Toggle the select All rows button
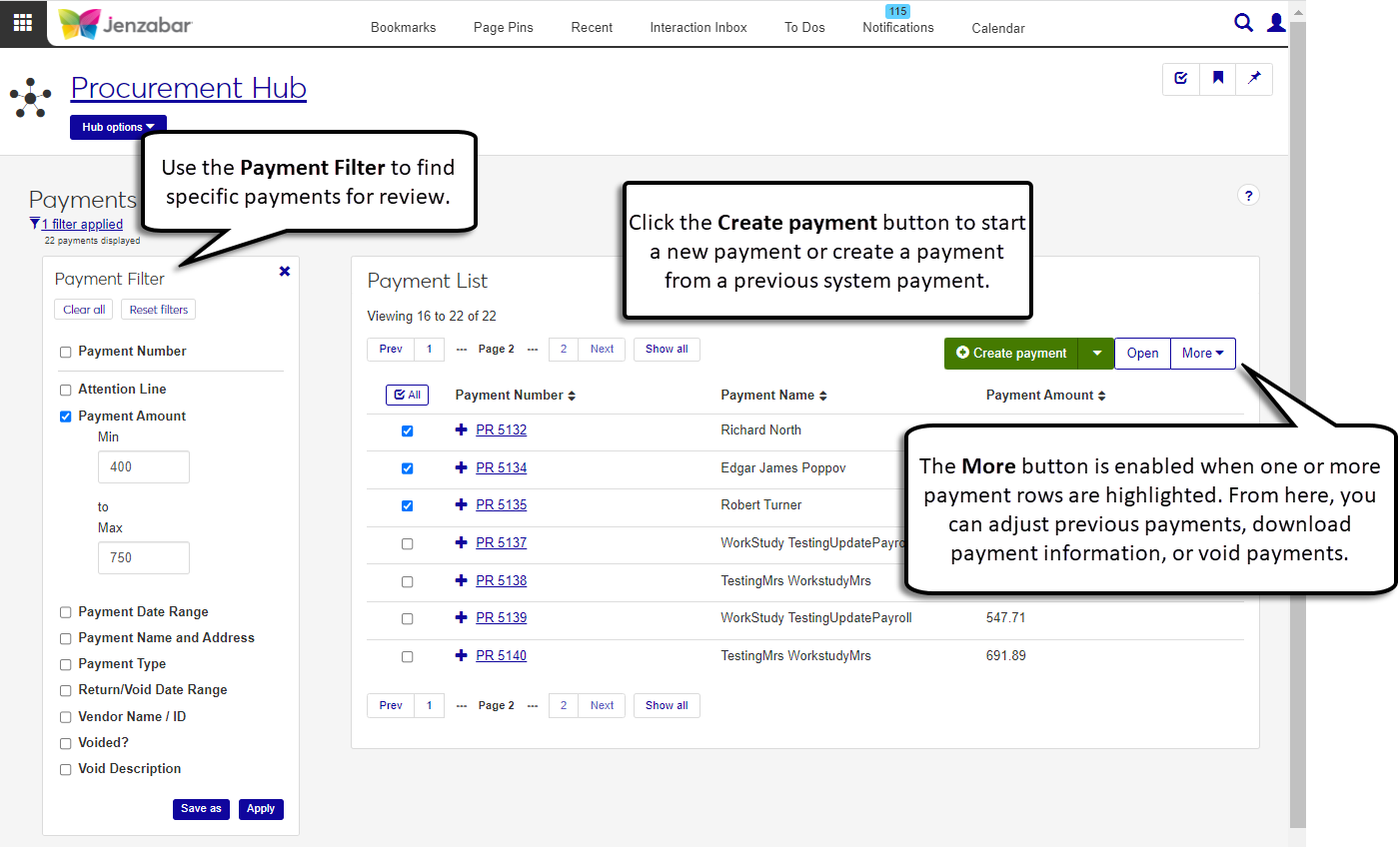The height and width of the screenshot is (847, 1400). (x=407, y=396)
